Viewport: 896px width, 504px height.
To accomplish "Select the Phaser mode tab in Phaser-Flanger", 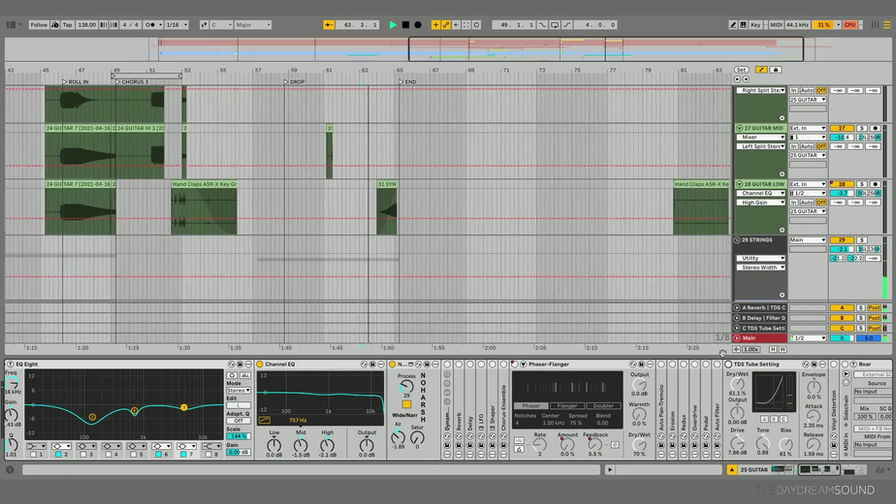I will tap(531, 406).
